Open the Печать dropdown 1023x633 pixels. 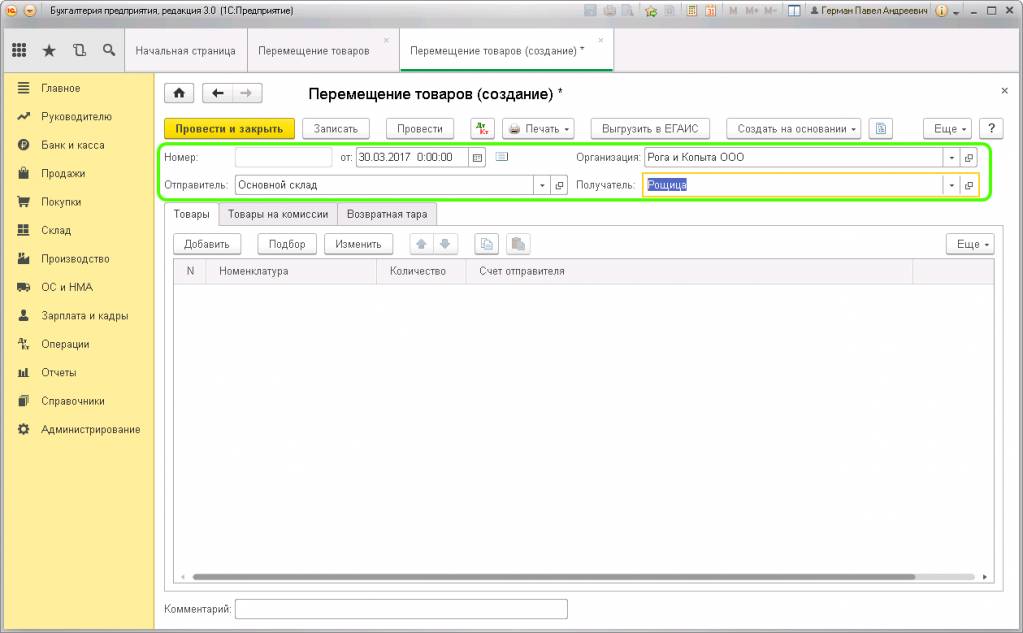[x=538, y=129]
